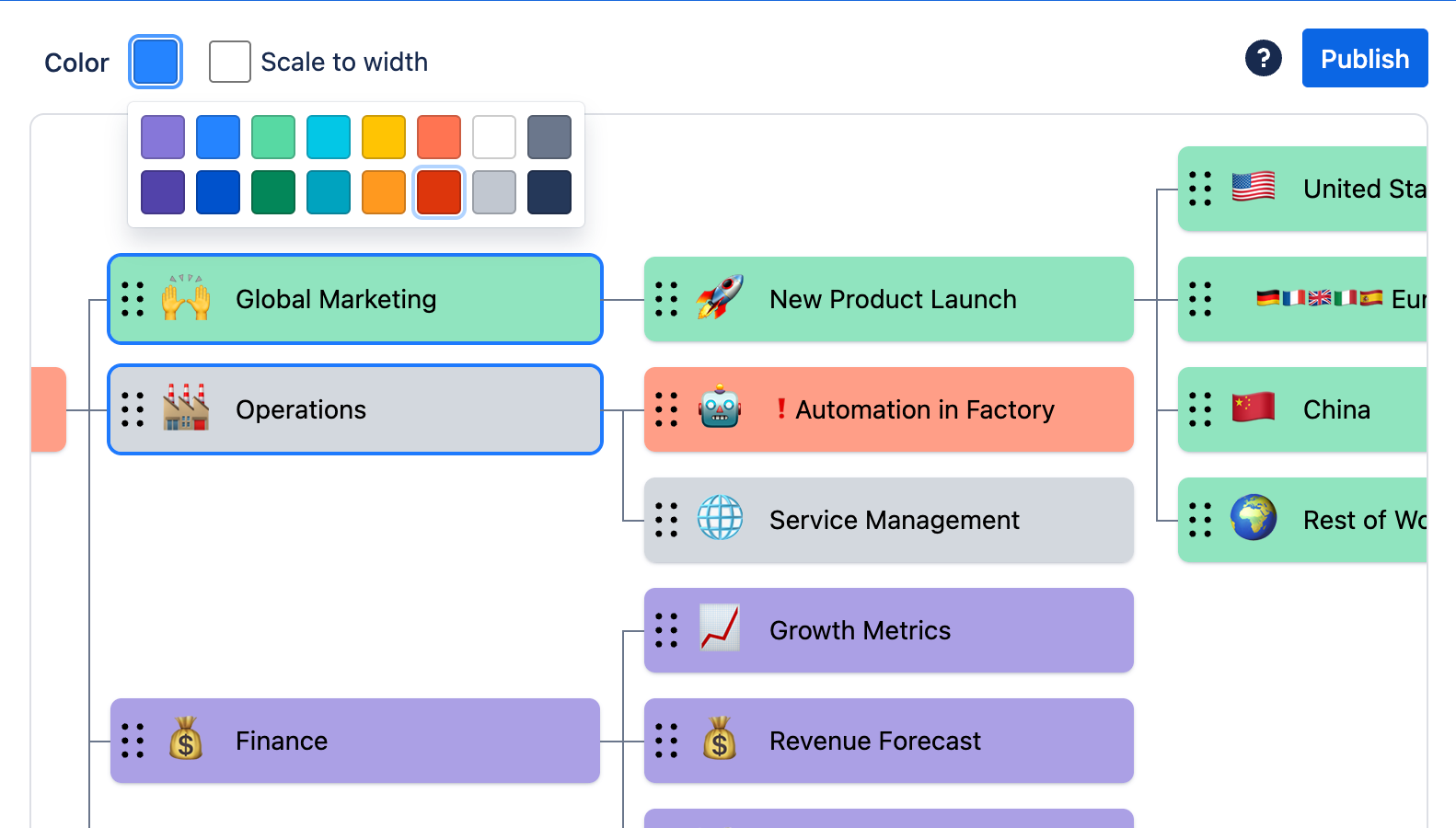Apply the dark blue color swatch
Screen dimensions: 1456x828
pyautogui.click(x=218, y=192)
